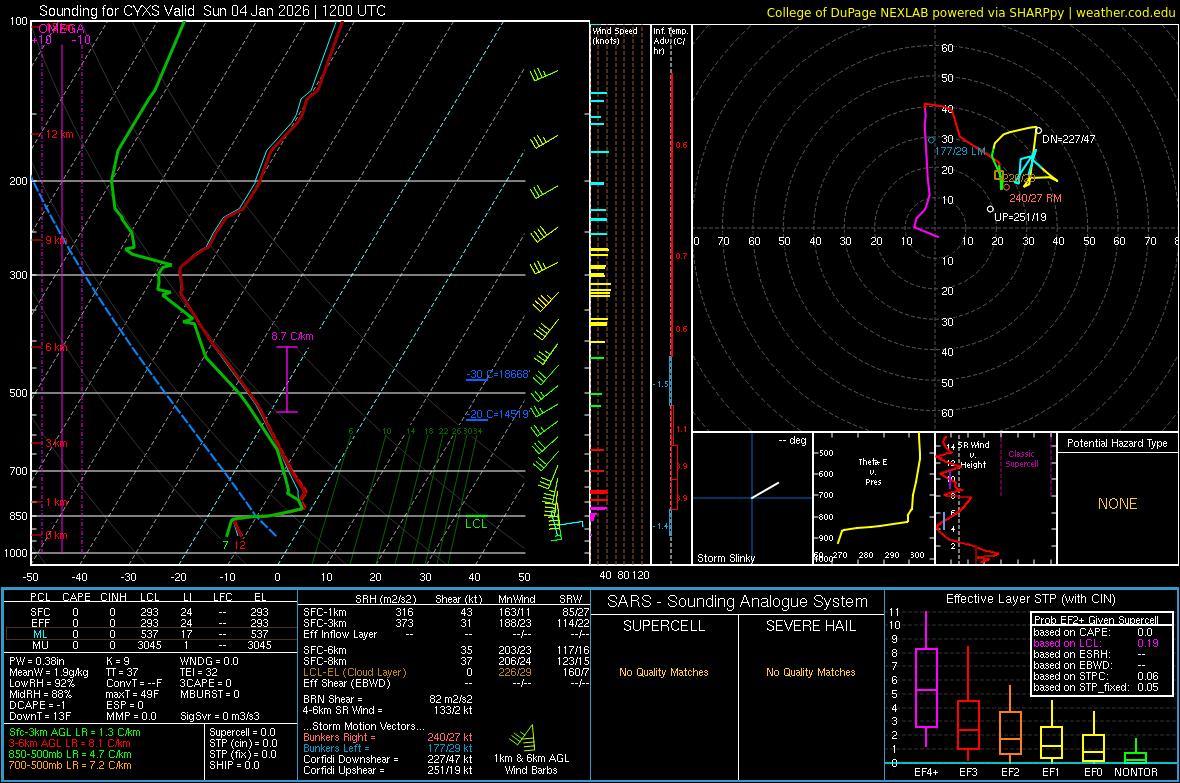Click the DN=227/47 hodograph marker label
1180x783 pixels.
(1069, 139)
